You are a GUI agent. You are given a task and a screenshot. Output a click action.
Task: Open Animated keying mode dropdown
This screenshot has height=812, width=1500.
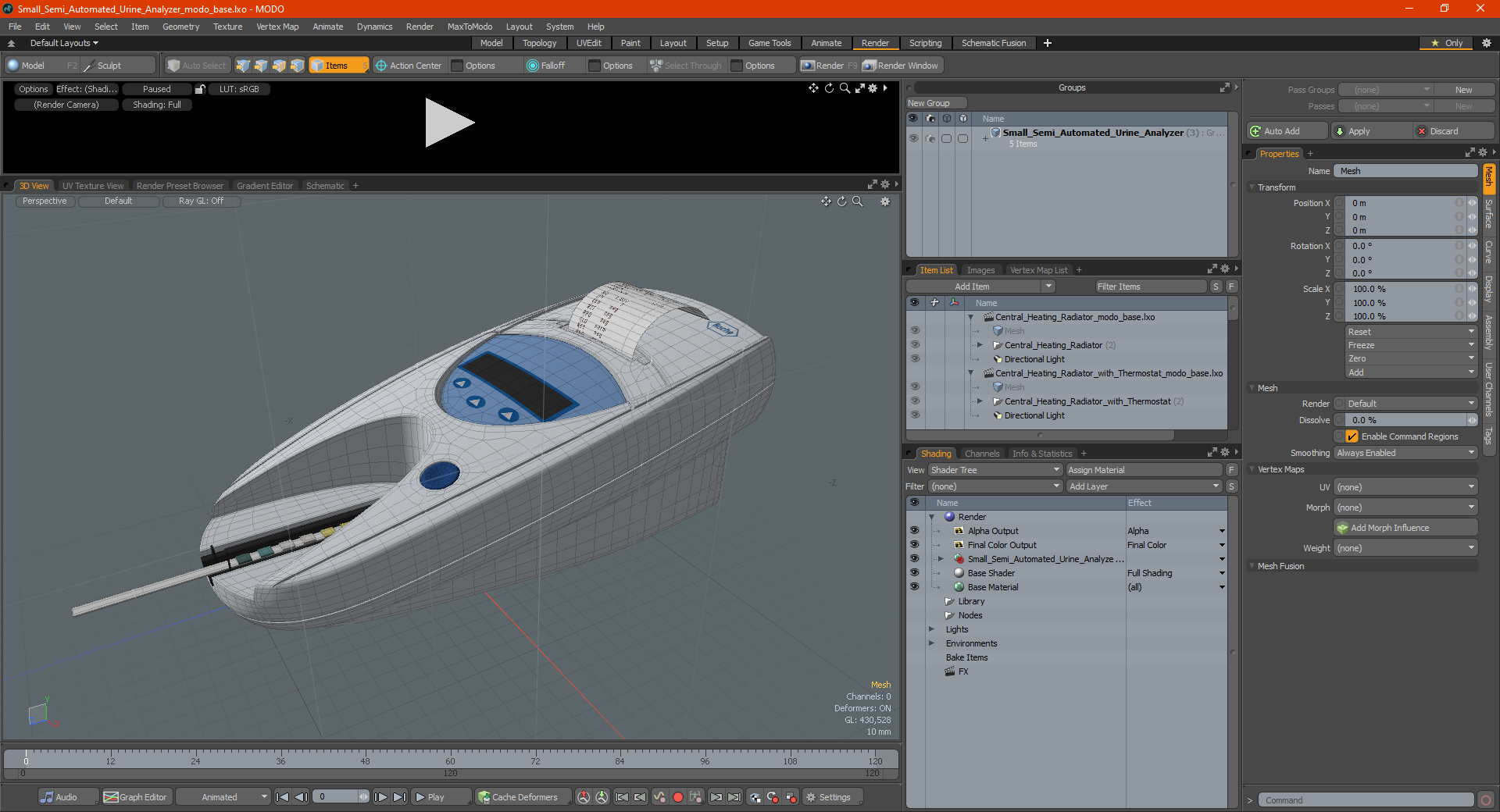click(223, 797)
